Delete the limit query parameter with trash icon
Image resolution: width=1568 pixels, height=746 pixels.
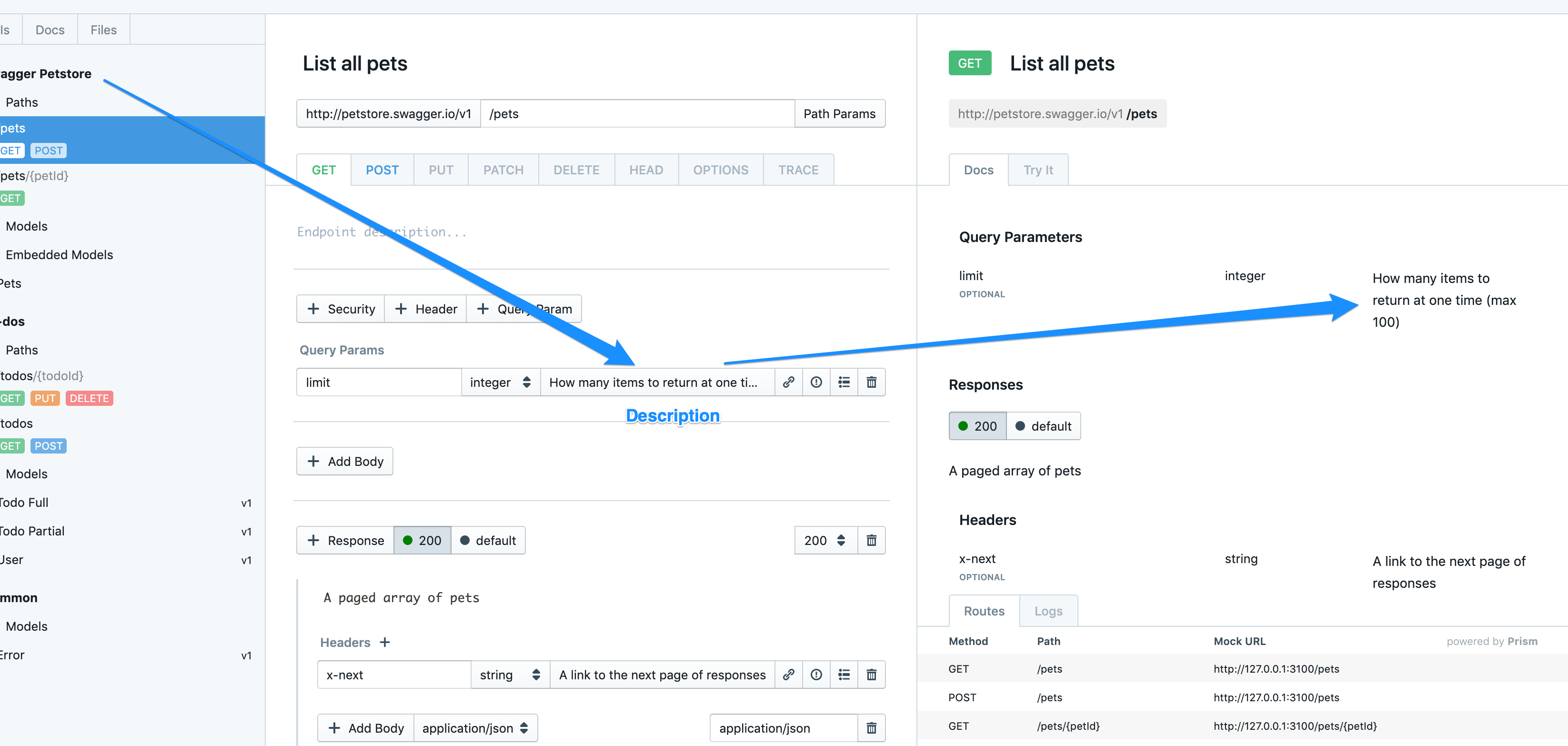(872, 382)
